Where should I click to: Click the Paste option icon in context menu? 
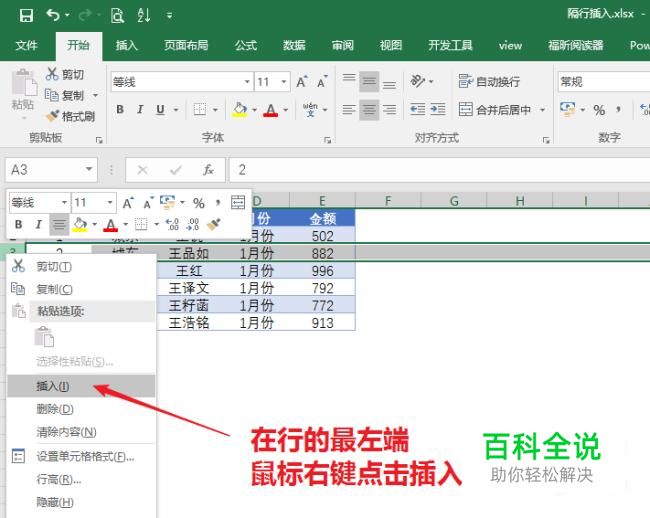pyautogui.click(x=44, y=336)
